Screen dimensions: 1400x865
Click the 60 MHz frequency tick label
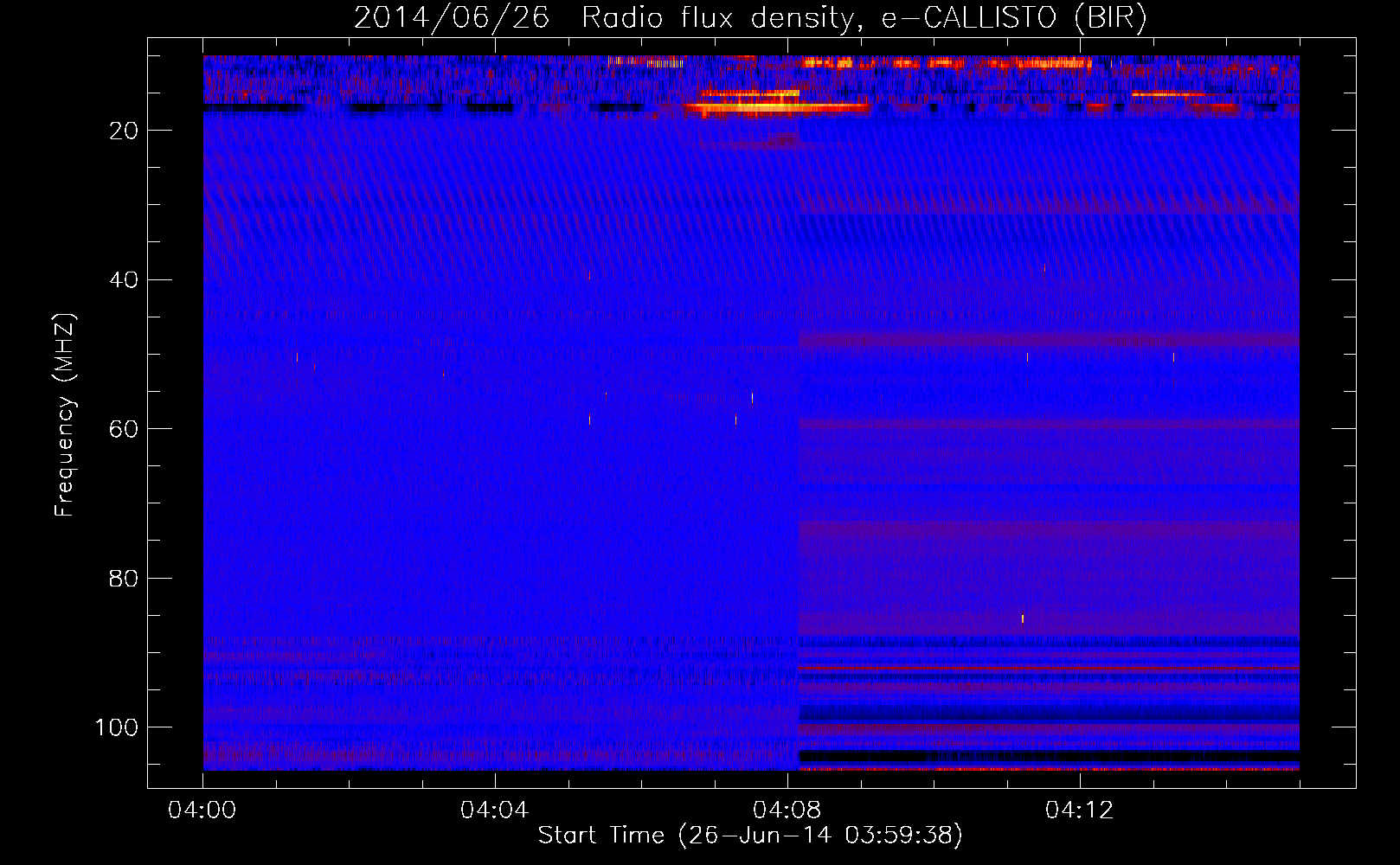124,429
